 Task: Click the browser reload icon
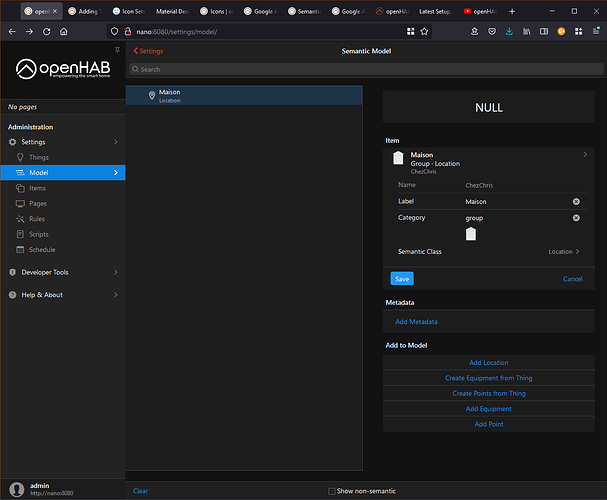(x=46, y=32)
